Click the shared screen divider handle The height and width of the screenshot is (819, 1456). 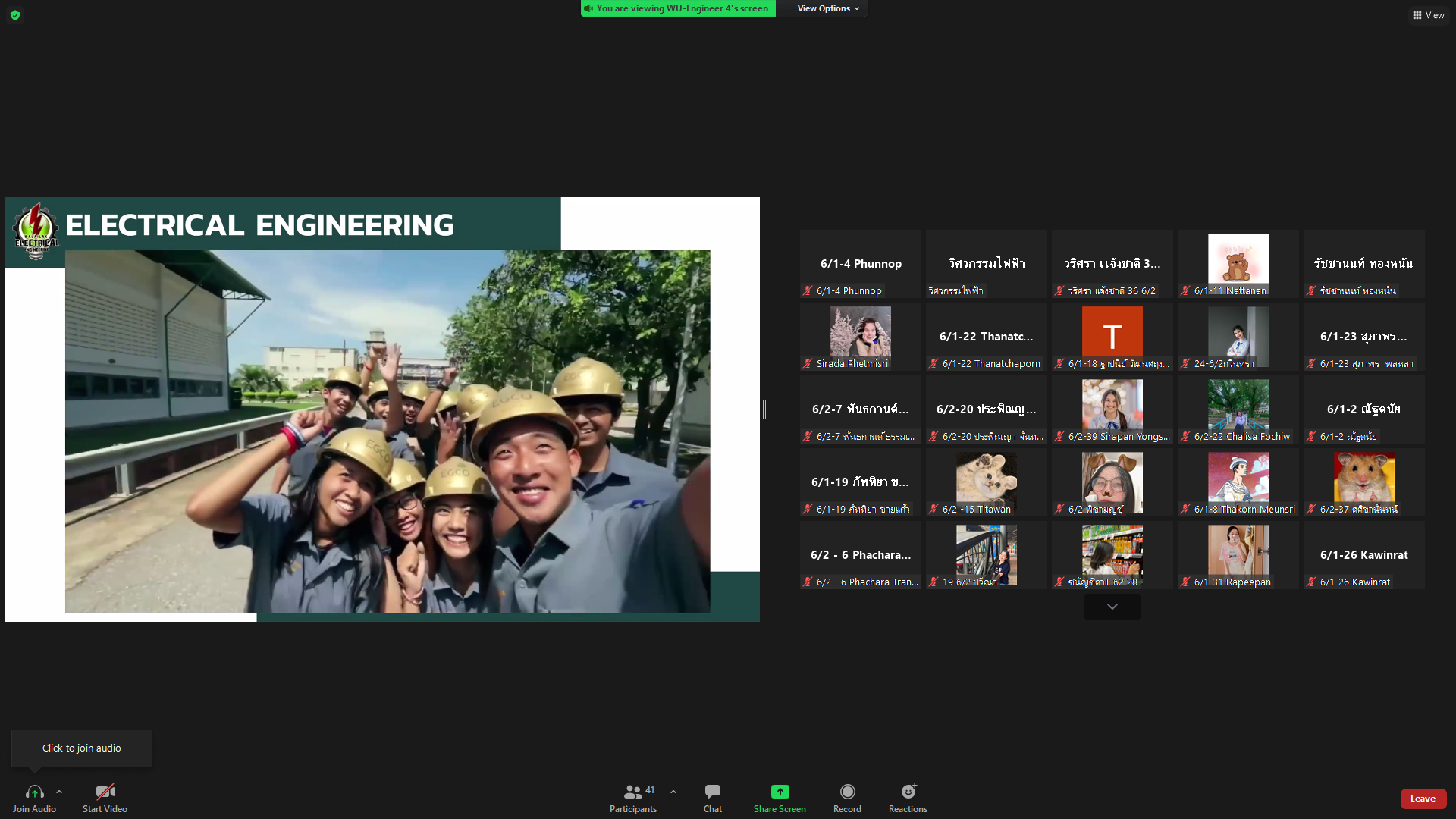tap(764, 409)
